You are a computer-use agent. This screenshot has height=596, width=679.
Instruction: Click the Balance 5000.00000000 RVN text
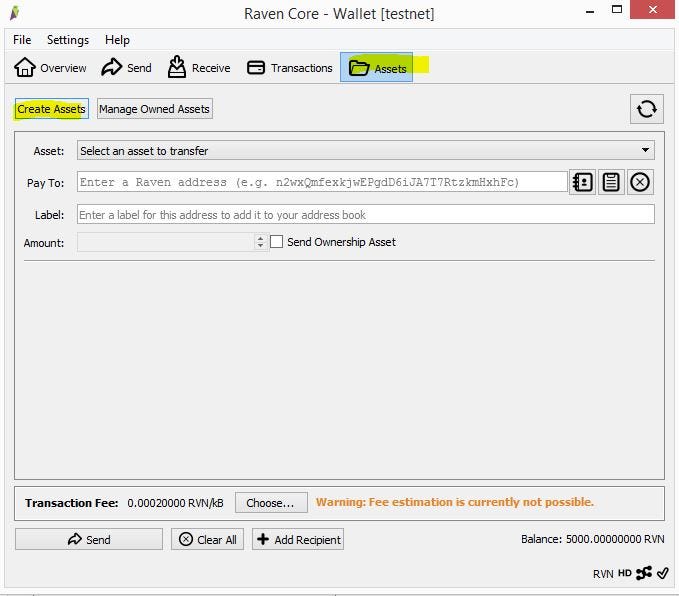coord(592,539)
